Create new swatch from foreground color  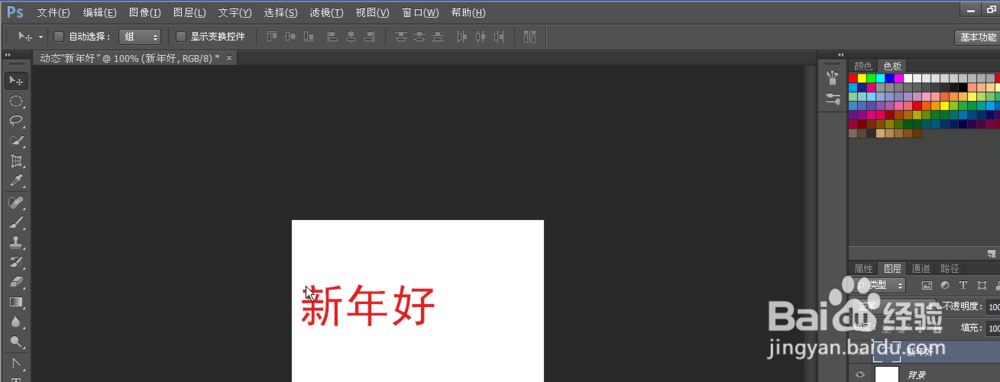coord(992,253)
